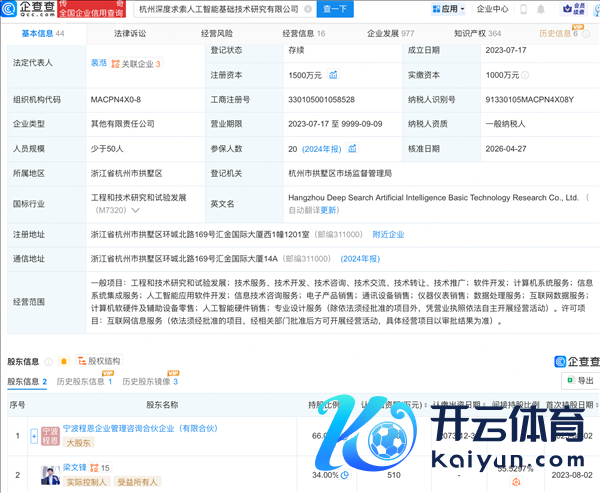The width and height of the screenshot is (600, 493).
Task: Expand the 宁波程恩 shareholder row plus icon
Action: 34,436
